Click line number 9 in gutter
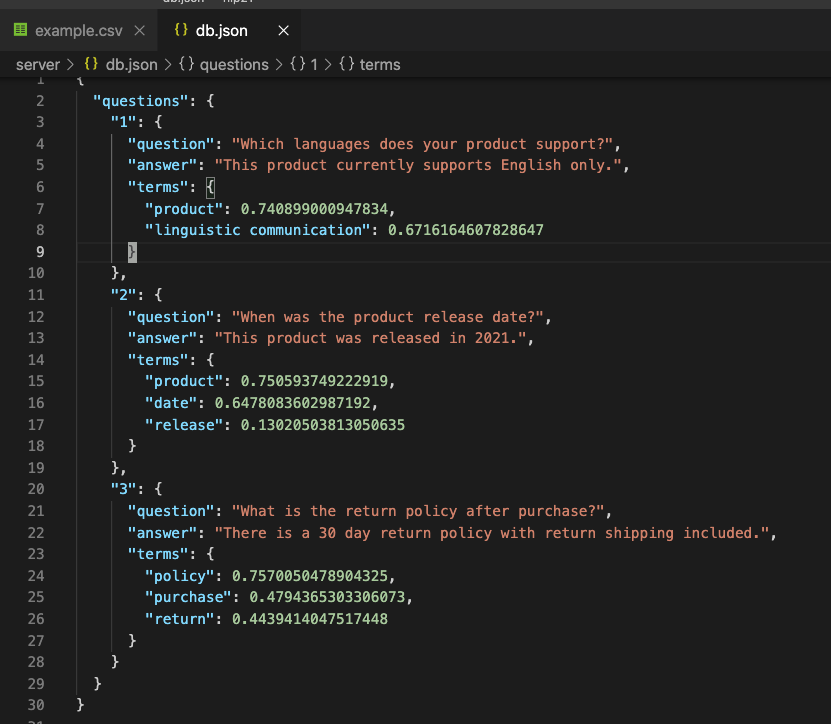The height and width of the screenshot is (724, 831). click(40, 252)
